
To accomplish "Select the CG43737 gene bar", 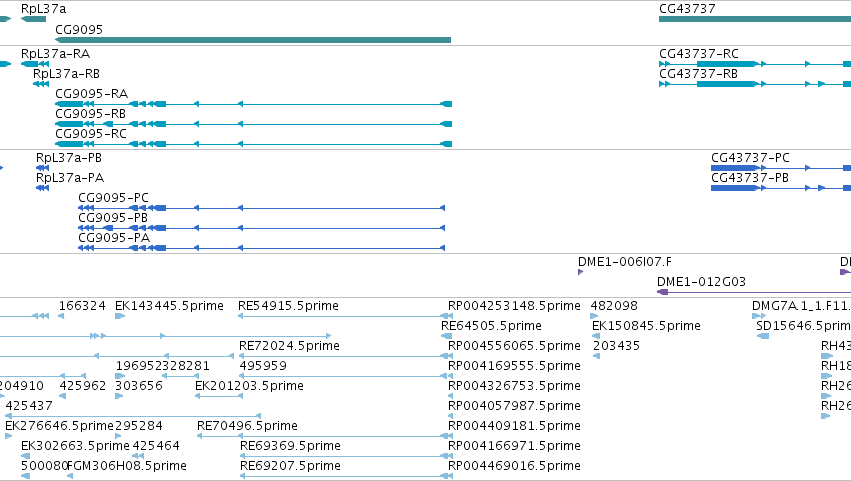I will pos(755,19).
